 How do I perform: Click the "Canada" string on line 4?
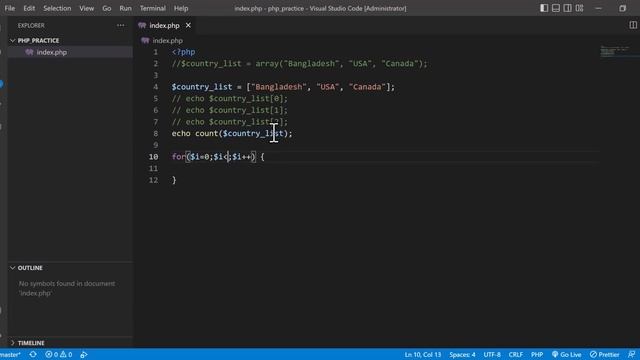[x=367, y=87]
